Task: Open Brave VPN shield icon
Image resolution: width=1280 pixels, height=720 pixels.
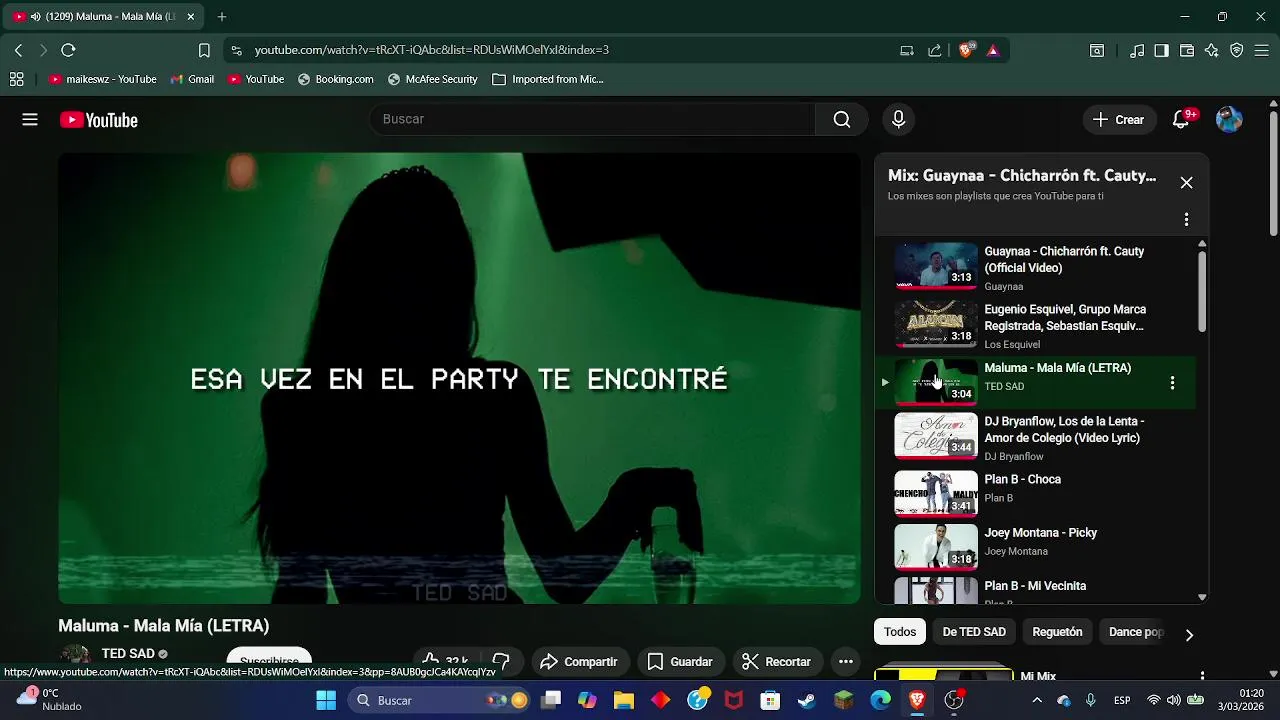Action: coord(1237,50)
